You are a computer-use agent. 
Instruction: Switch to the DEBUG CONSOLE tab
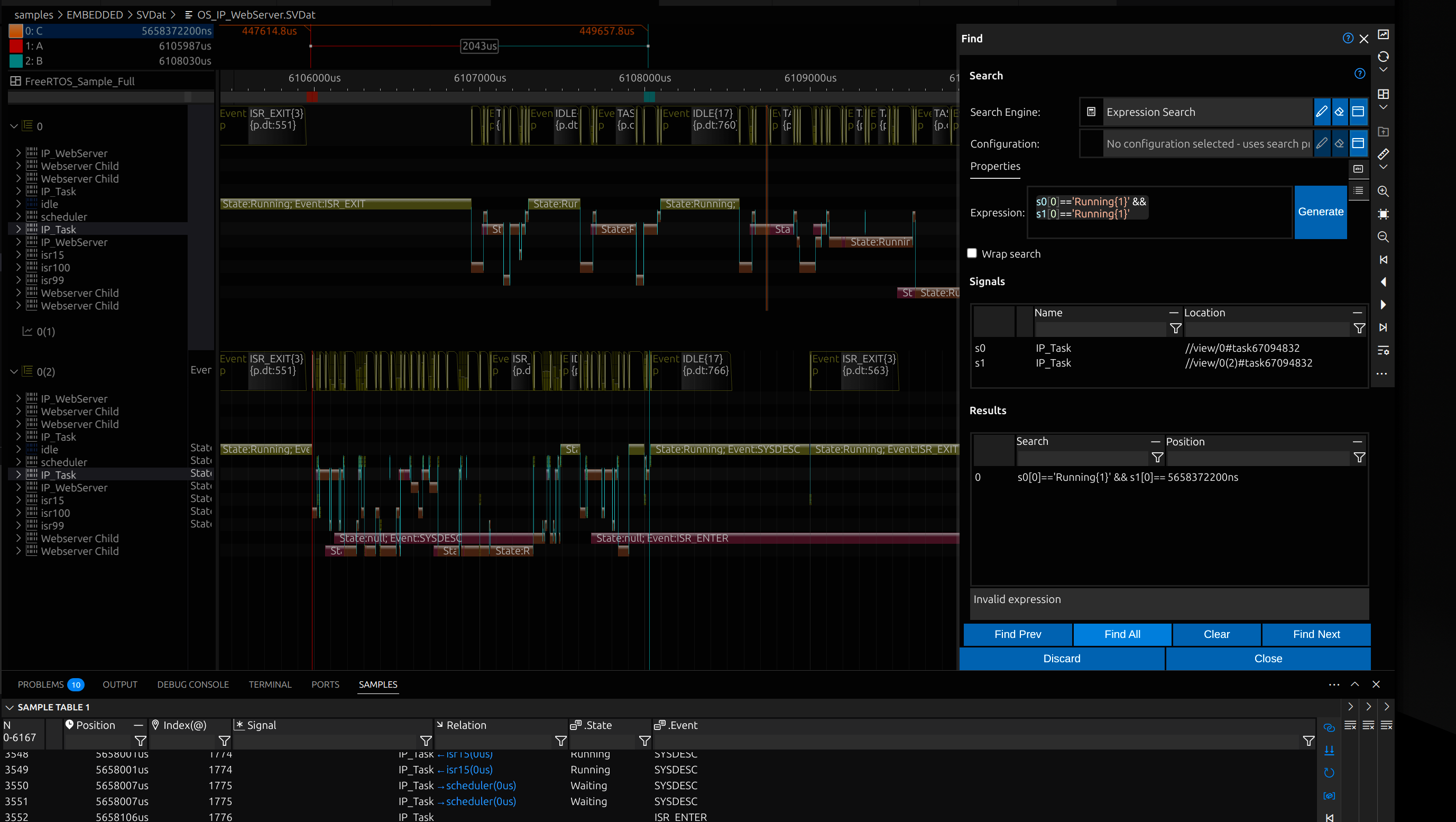tap(193, 684)
